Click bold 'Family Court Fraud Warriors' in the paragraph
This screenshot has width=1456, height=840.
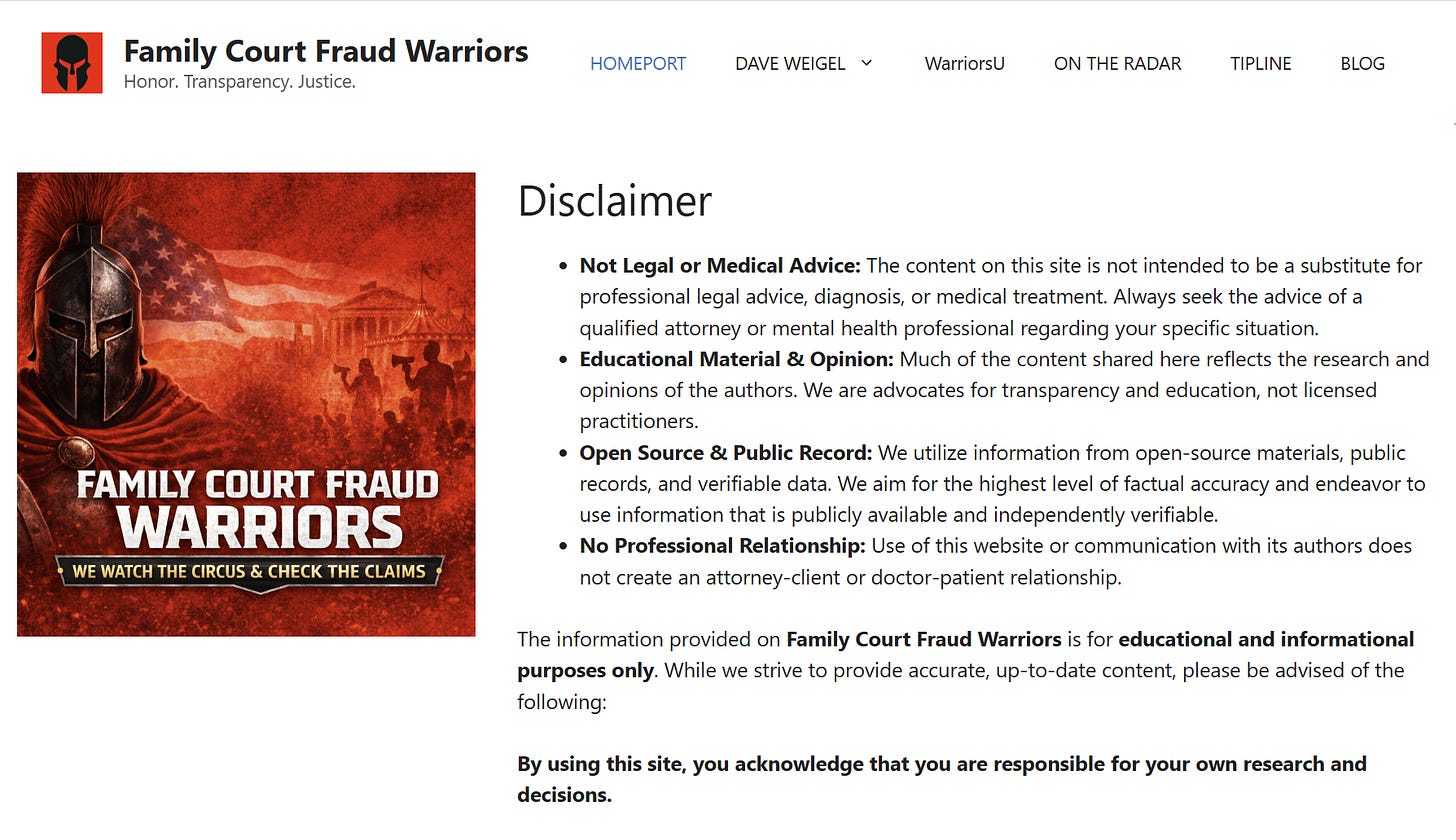point(924,639)
